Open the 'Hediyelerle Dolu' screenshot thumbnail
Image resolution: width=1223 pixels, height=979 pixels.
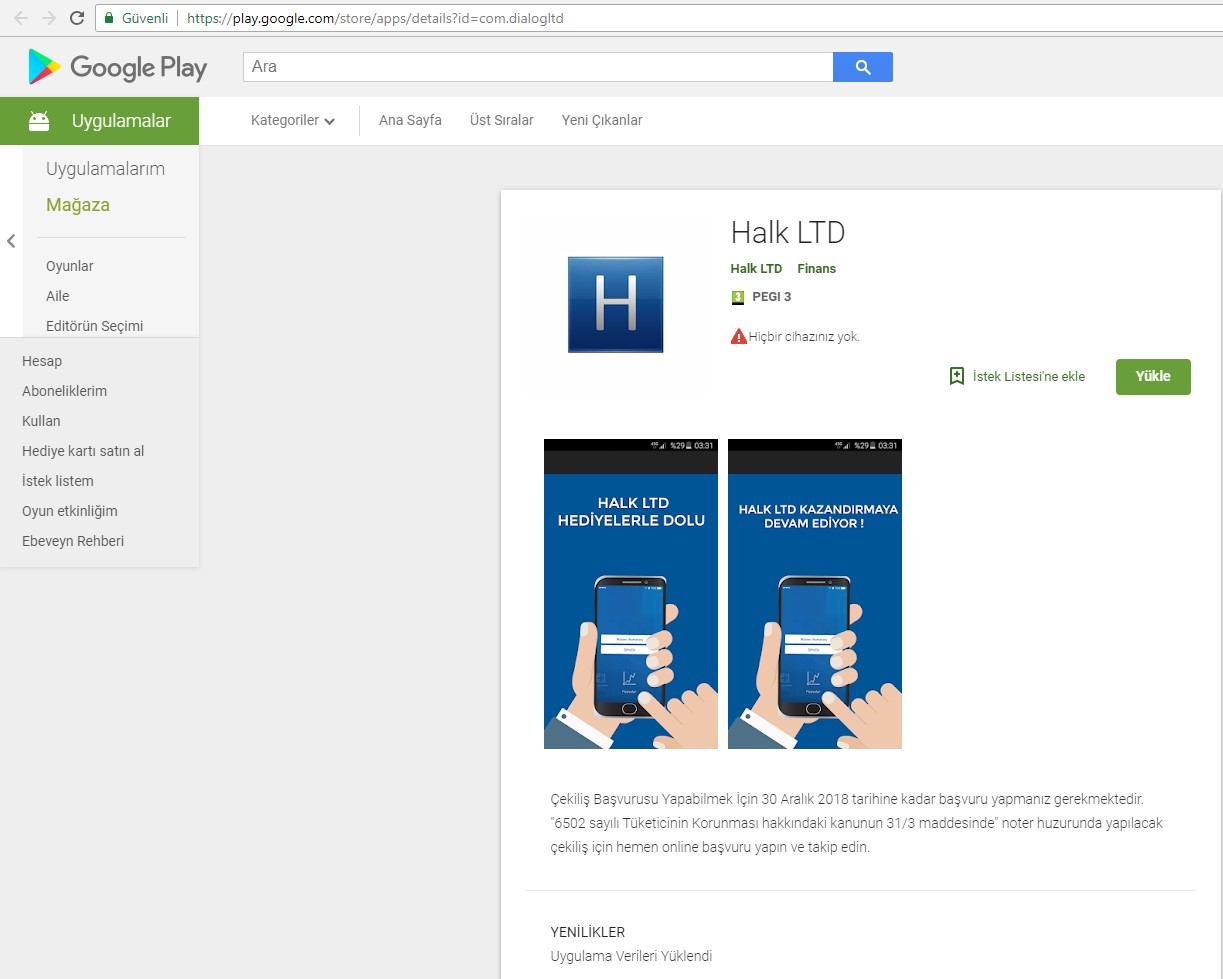coord(630,594)
